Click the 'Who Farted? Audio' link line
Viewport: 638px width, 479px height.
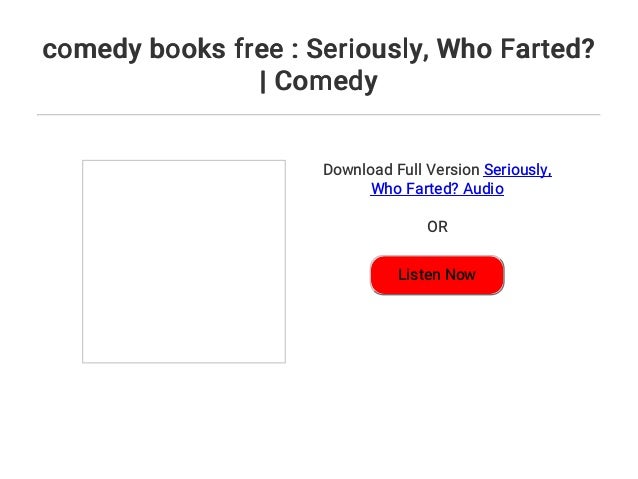(437, 189)
